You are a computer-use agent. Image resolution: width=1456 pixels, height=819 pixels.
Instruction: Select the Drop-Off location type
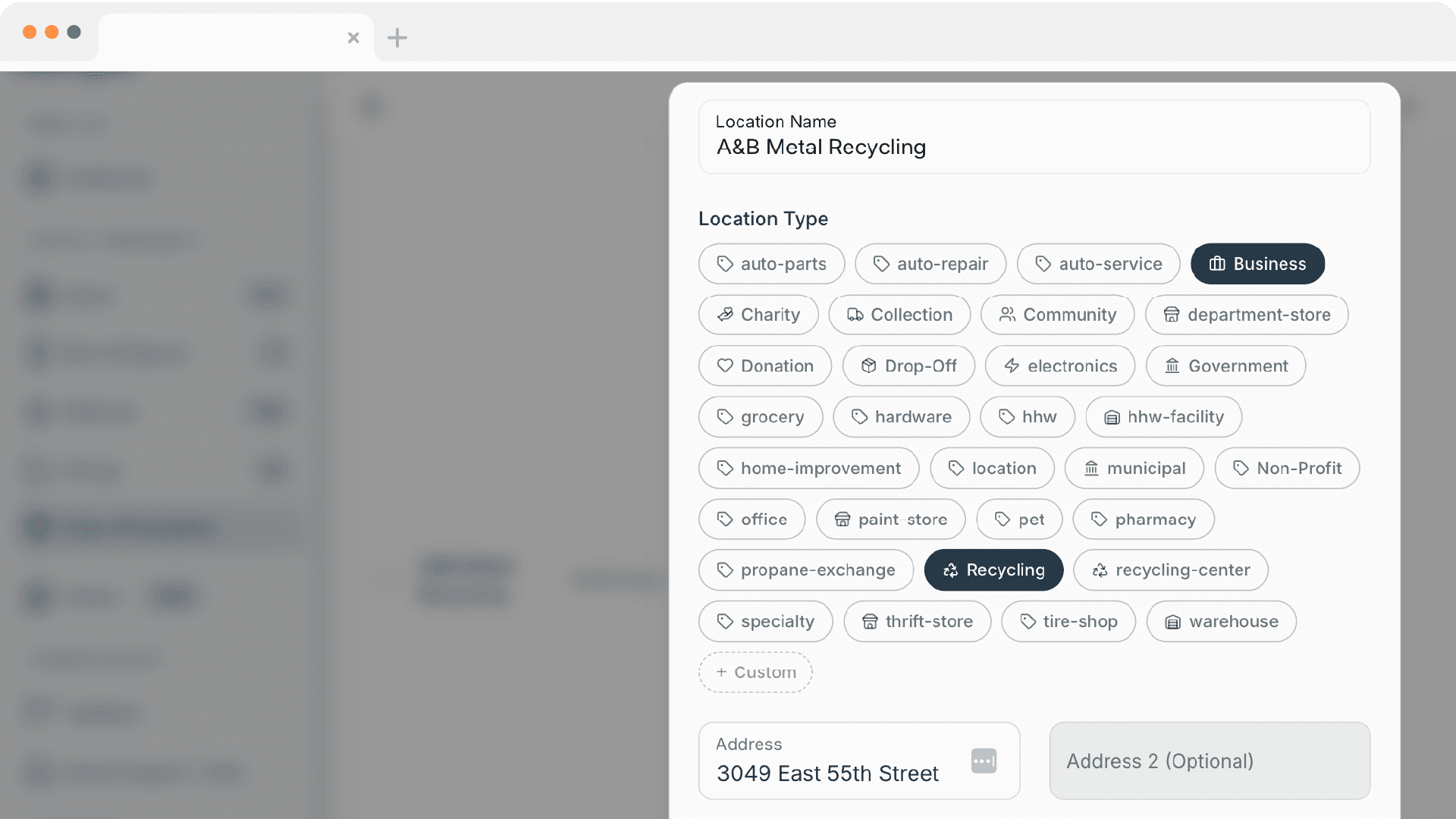(x=908, y=366)
